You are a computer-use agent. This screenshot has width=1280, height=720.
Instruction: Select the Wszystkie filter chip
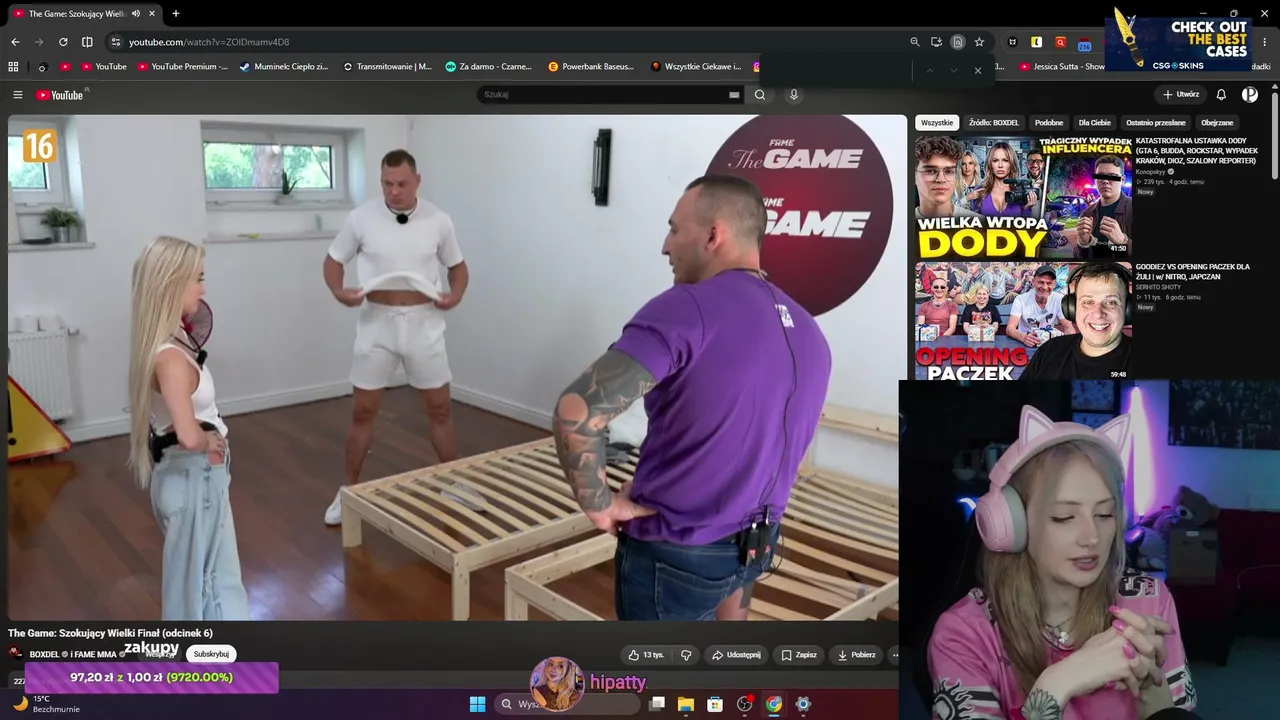(937, 123)
